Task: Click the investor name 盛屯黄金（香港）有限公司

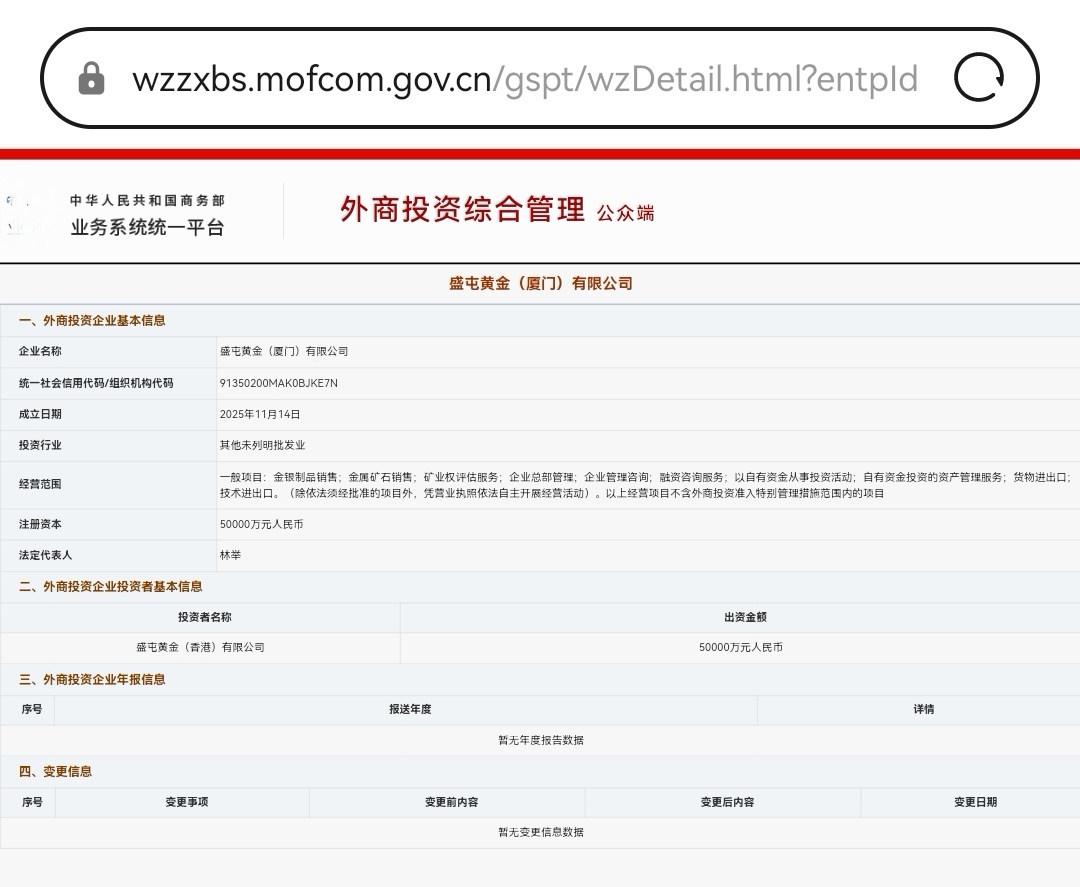Action: tap(200, 647)
